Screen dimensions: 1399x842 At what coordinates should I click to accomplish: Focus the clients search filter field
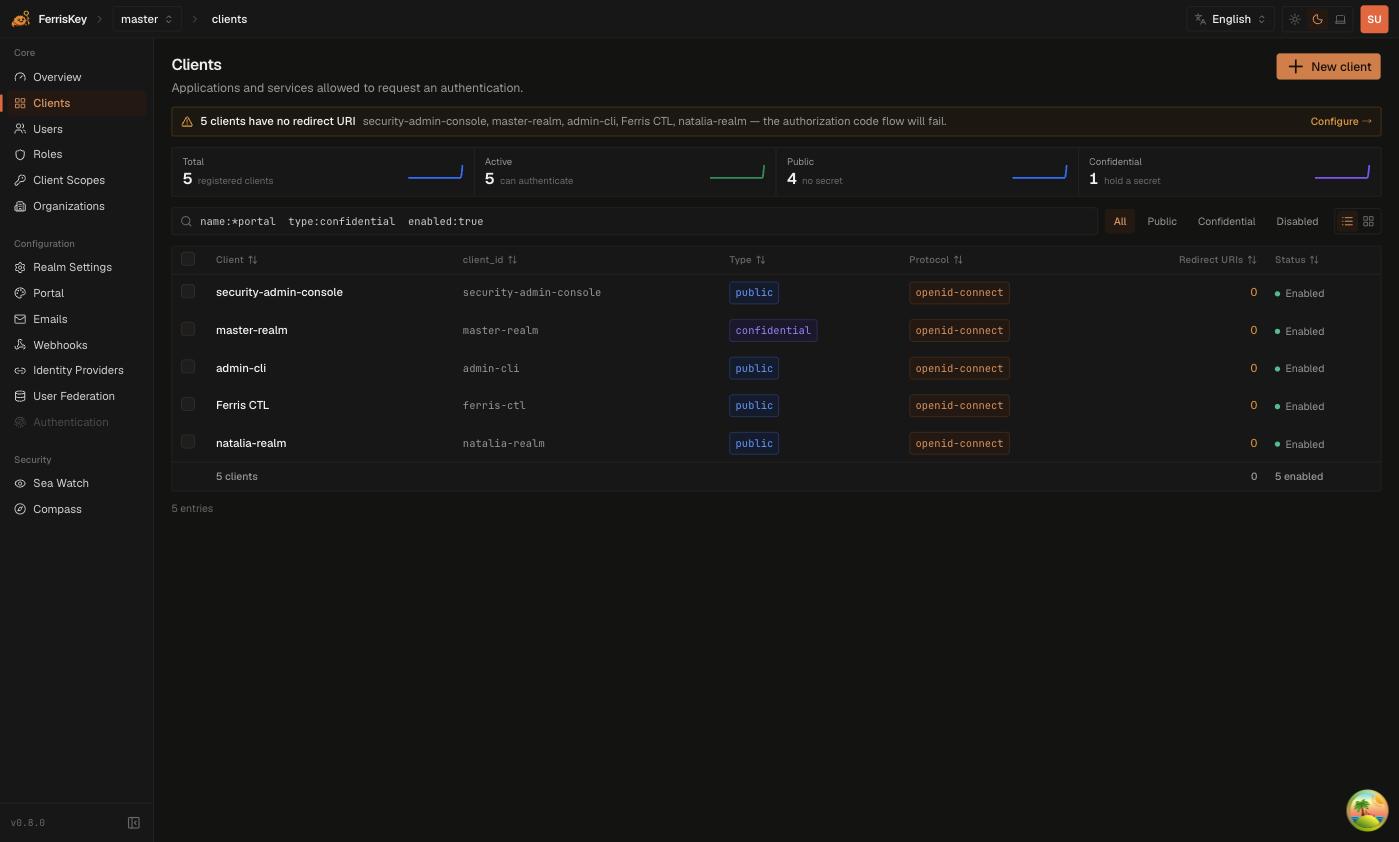635,221
